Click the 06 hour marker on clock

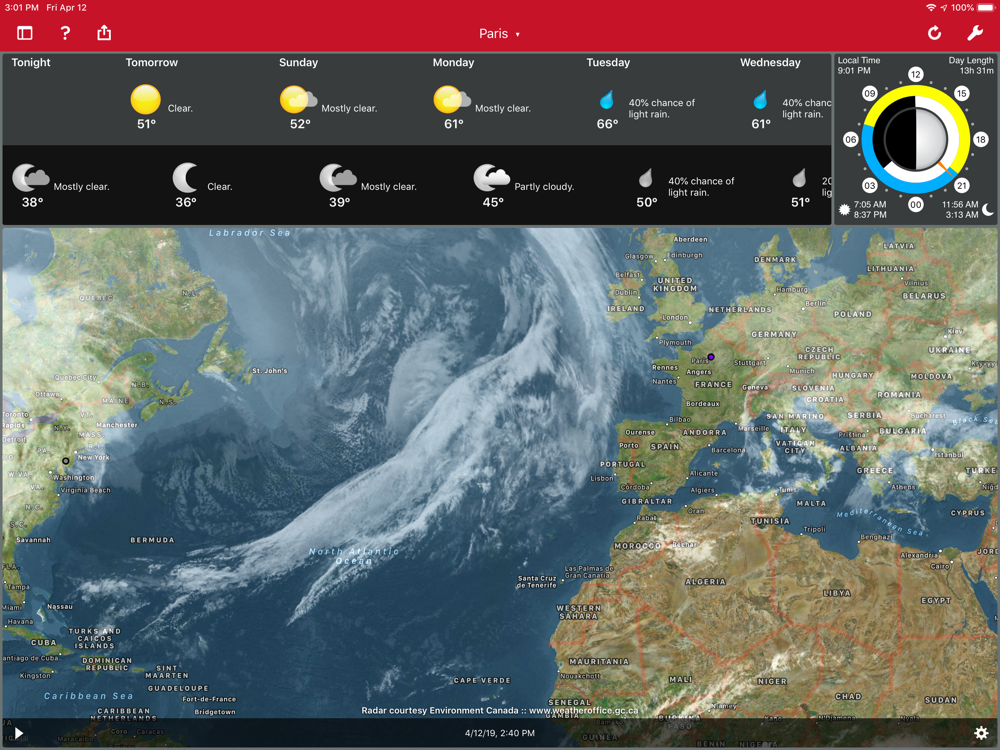851,139
